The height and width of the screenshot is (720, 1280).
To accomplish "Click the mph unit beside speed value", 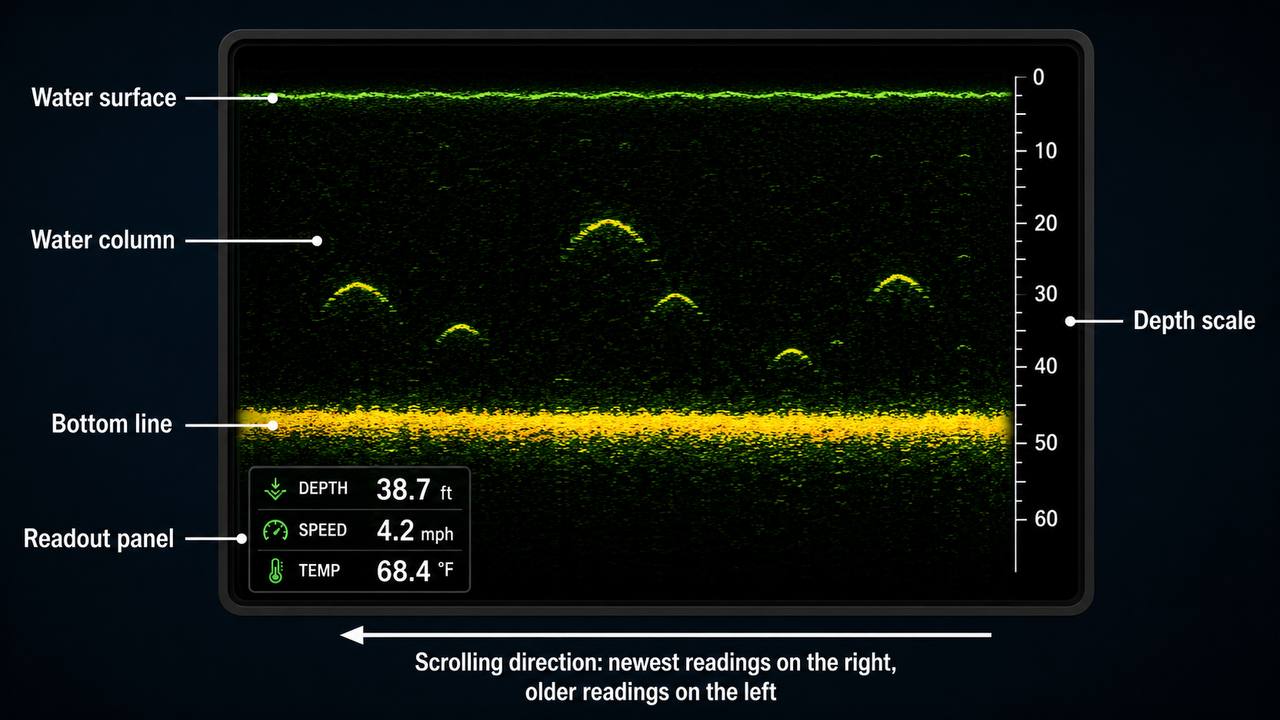I will (x=437, y=533).
